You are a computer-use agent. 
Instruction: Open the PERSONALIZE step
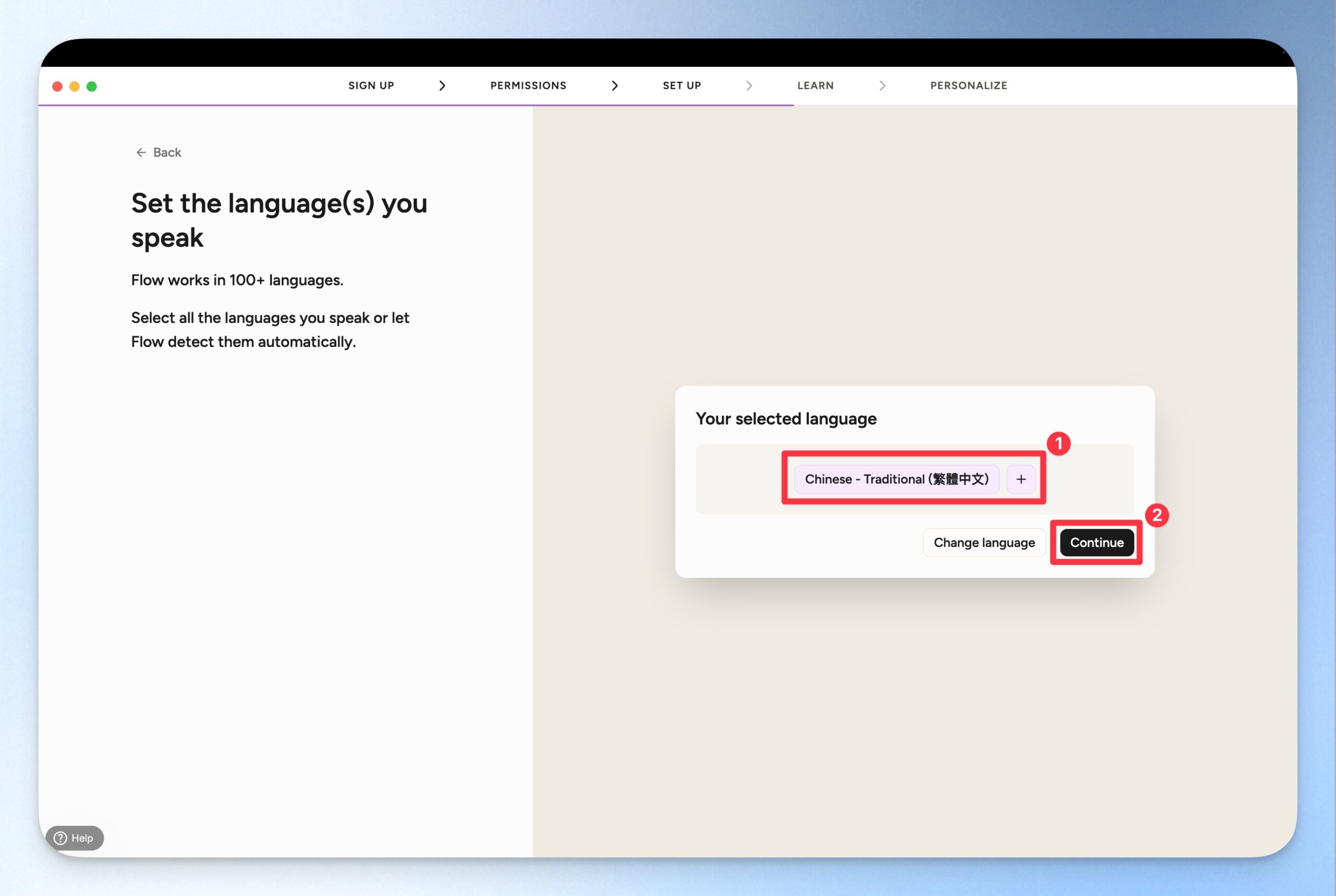(968, 86)
